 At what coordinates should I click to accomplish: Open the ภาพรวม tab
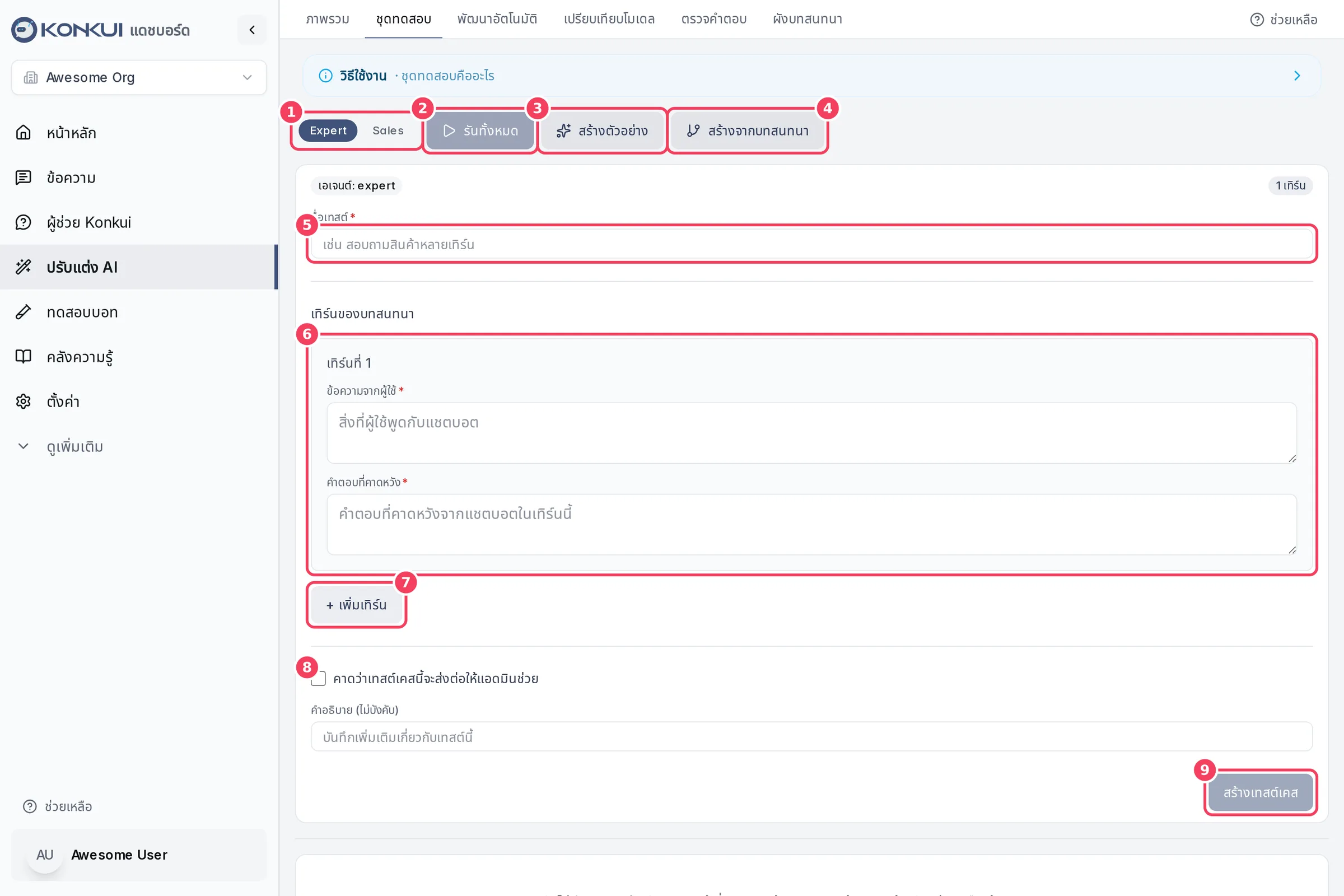328,19
